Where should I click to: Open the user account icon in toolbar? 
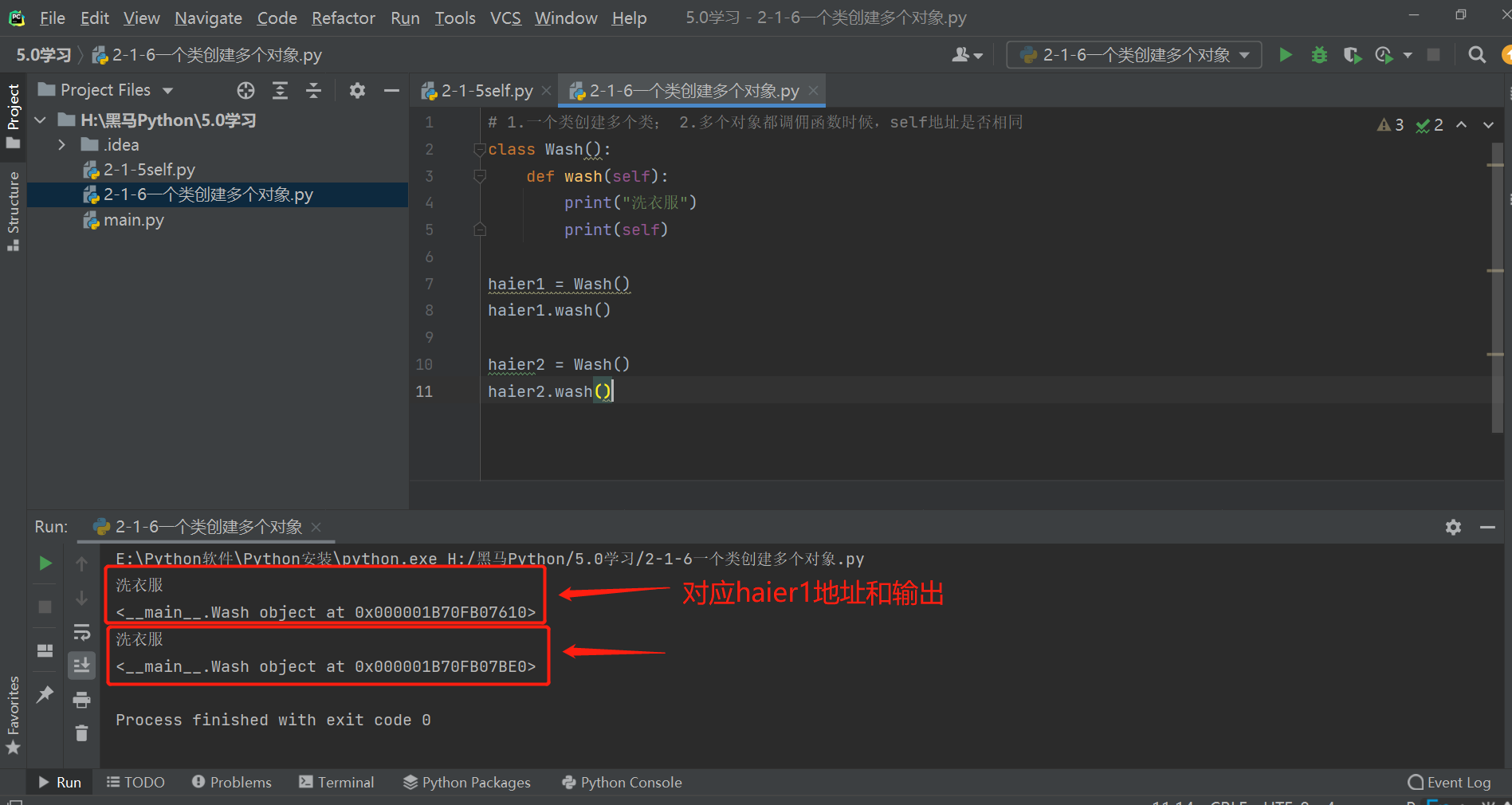coord(967,55)
